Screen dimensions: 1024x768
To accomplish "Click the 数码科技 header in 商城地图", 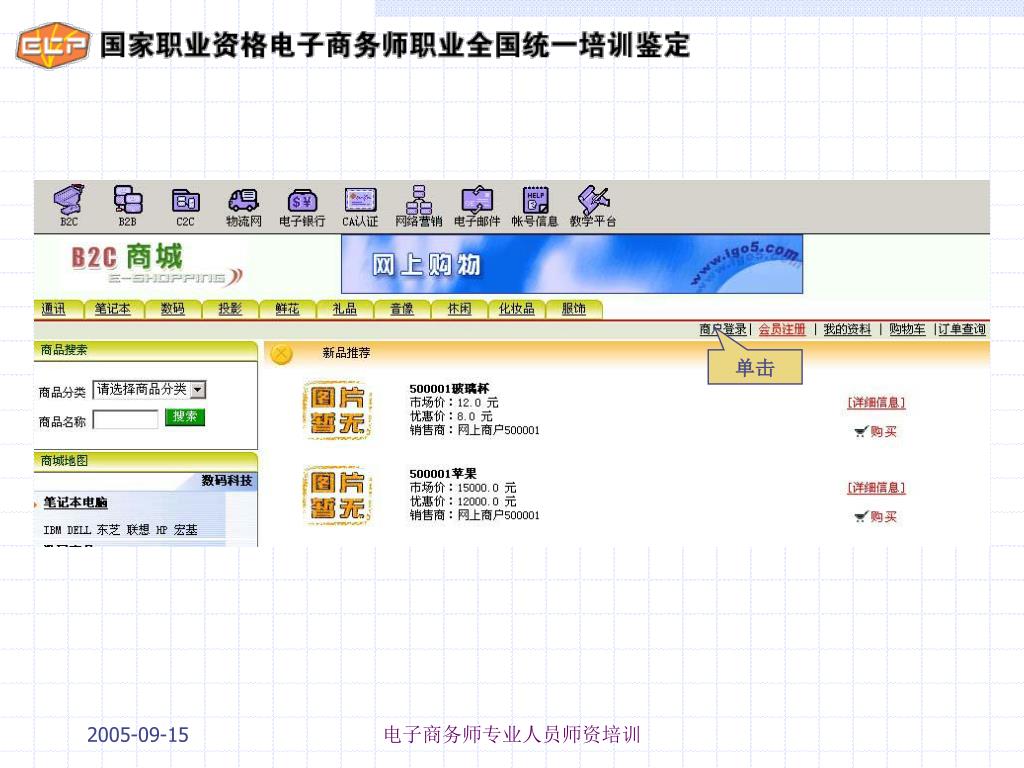I will tap(227, 481).
